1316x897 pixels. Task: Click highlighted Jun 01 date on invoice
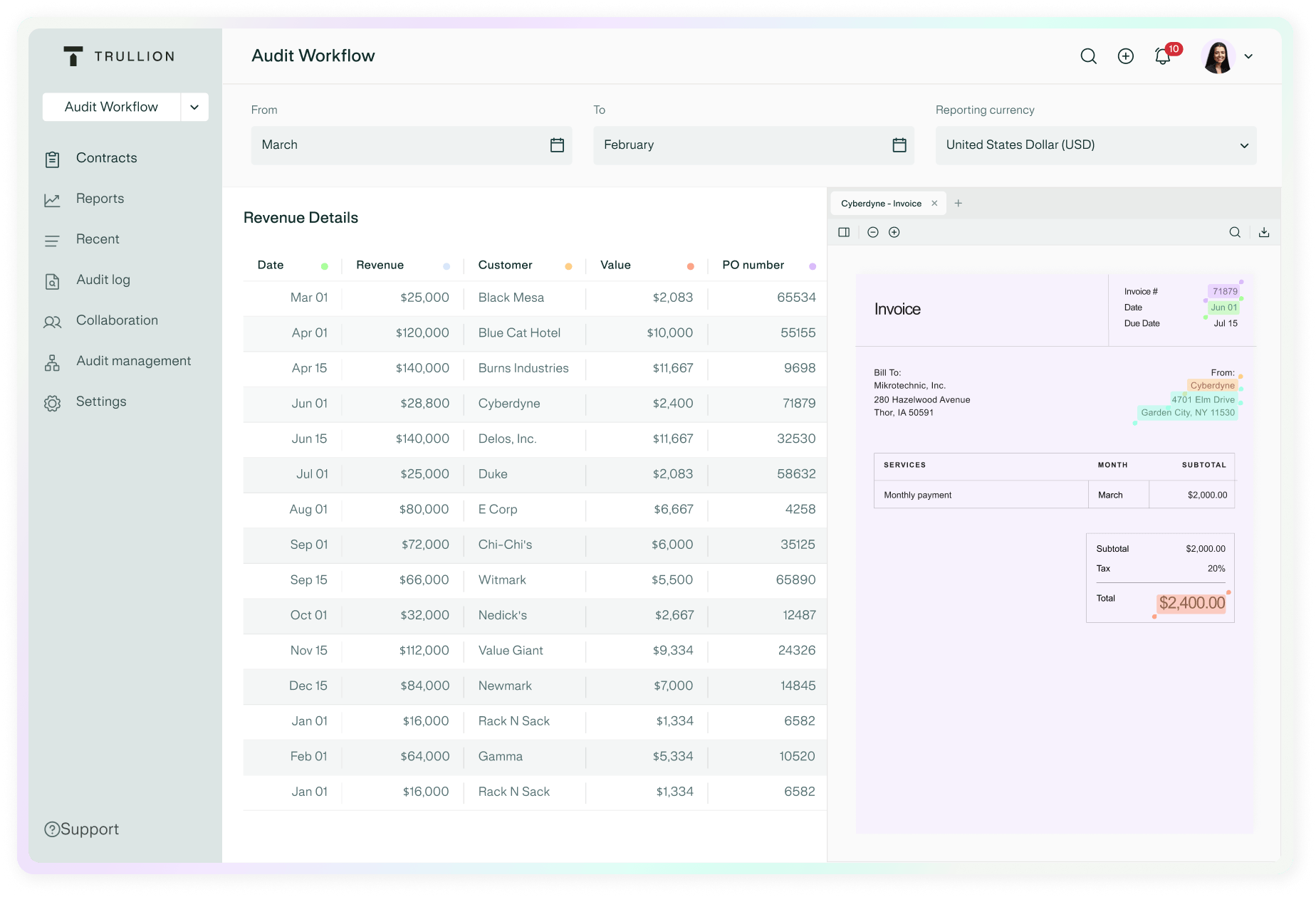tap(1224, 308)
